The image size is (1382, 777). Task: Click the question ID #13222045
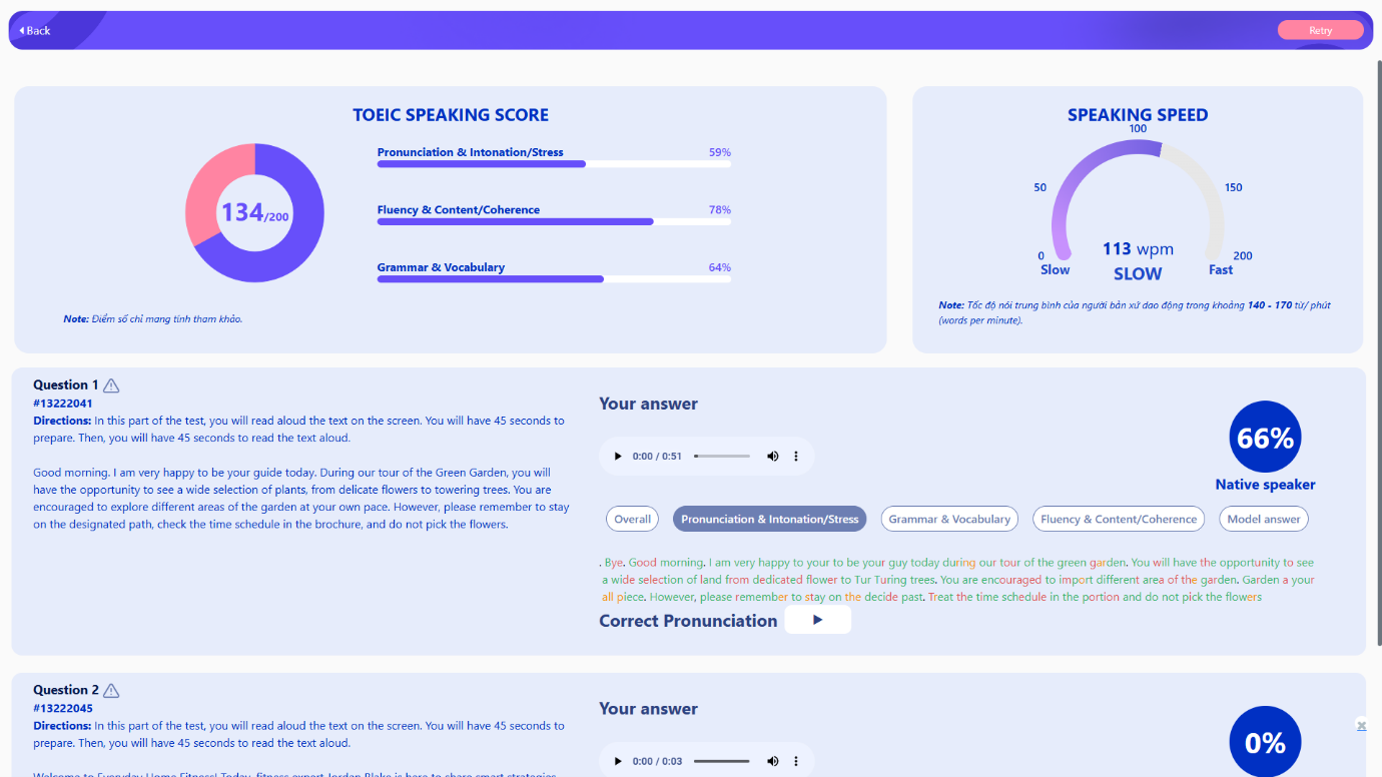point(63,709)
